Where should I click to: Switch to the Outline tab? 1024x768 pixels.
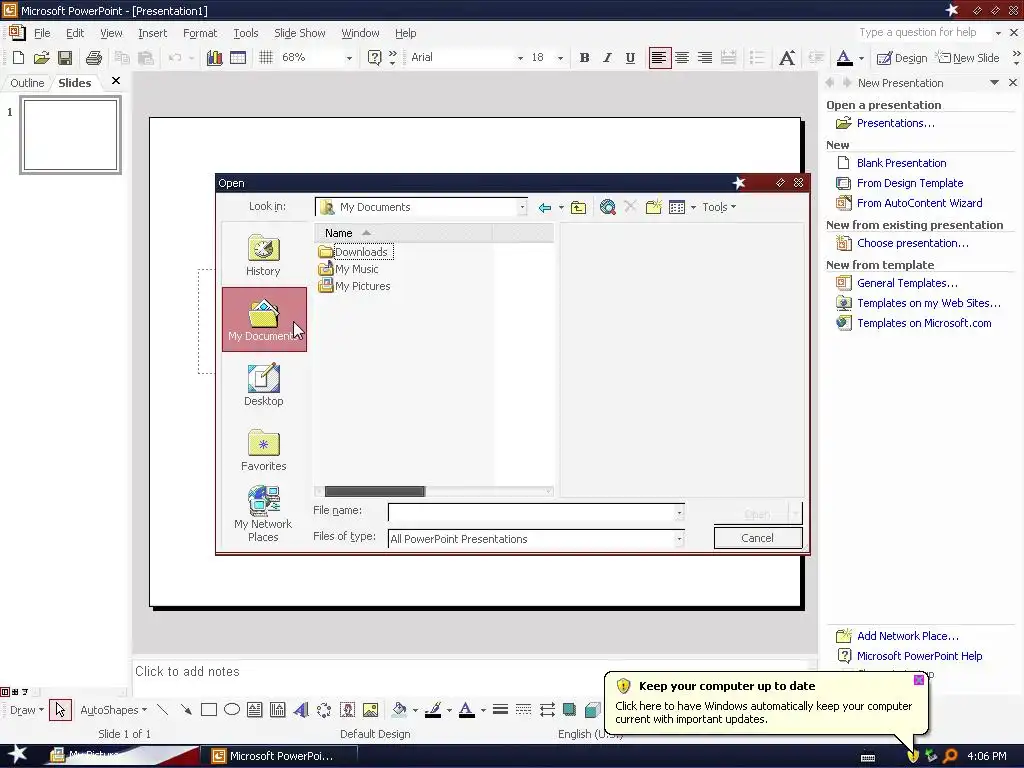coord(27,83)
